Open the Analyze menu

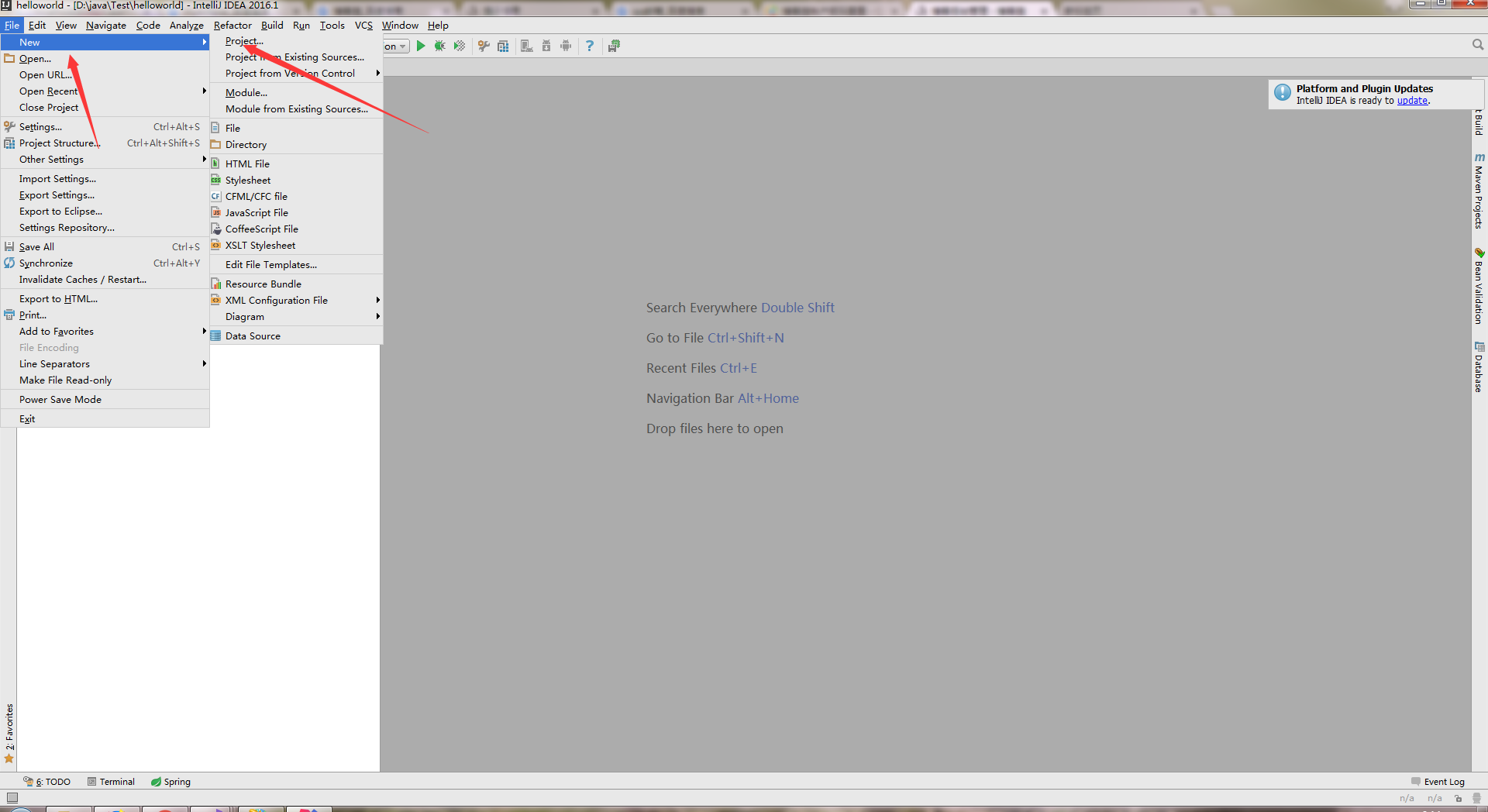point(187,26)
